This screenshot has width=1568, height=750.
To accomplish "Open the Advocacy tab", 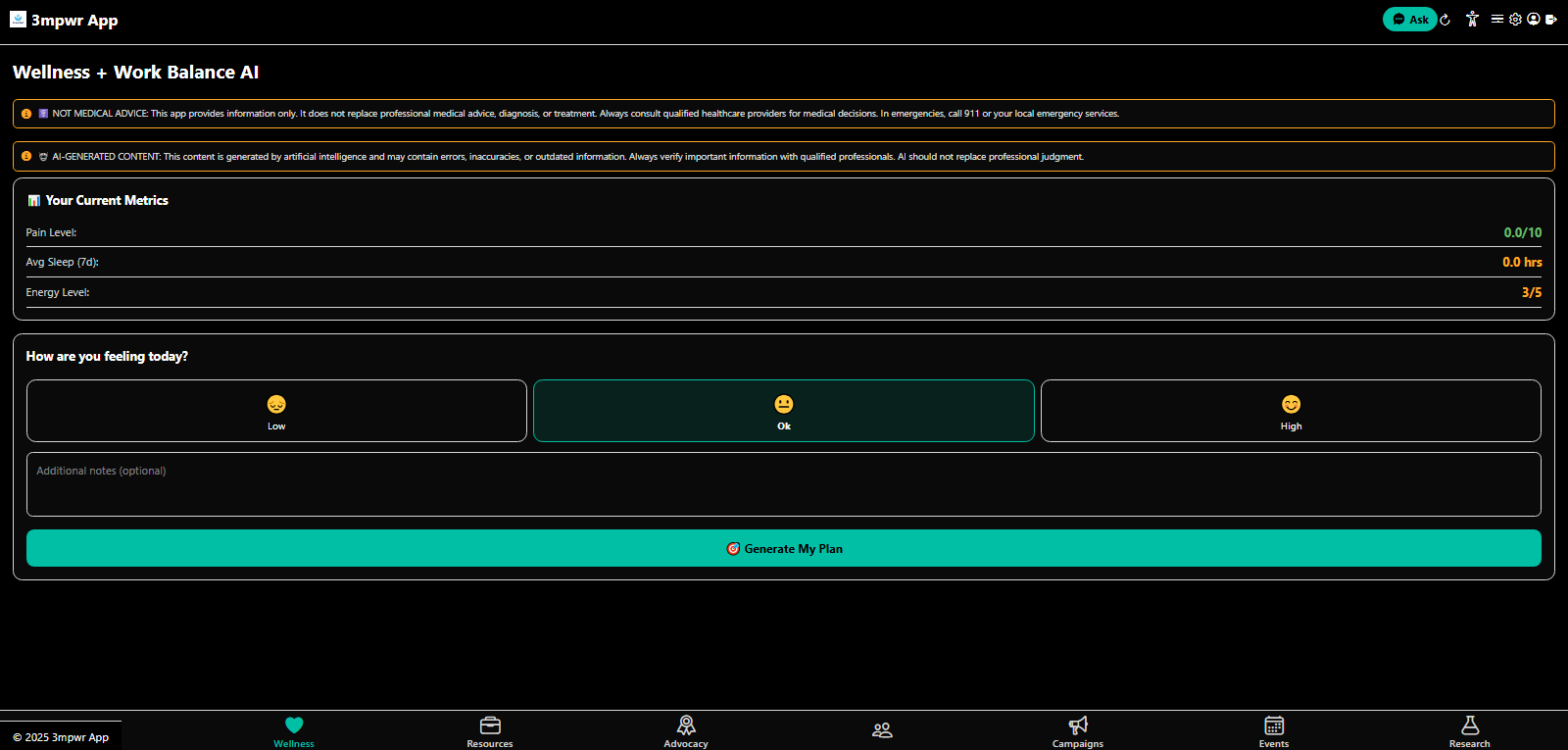I will point(686,730).
